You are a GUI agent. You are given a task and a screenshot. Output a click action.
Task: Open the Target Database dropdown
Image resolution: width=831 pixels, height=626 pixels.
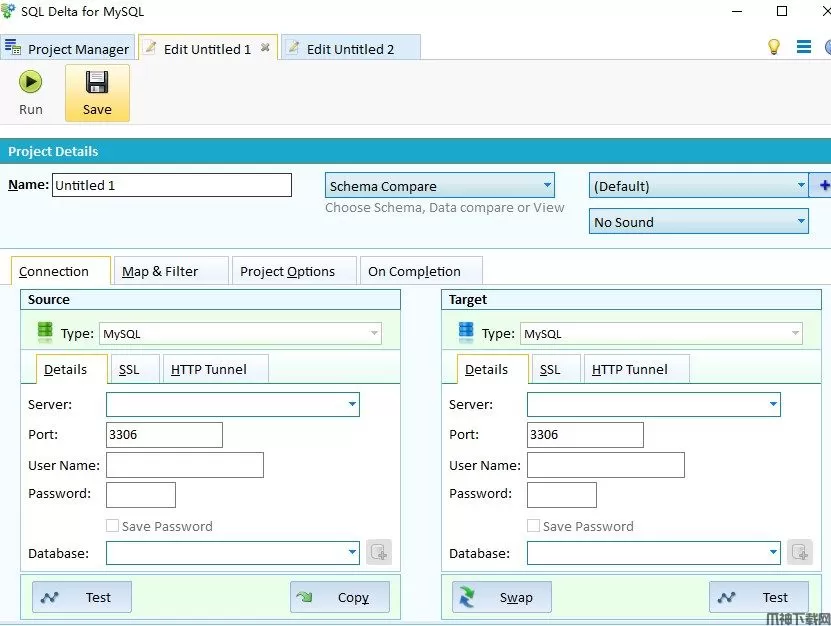(x=773, y=552)
